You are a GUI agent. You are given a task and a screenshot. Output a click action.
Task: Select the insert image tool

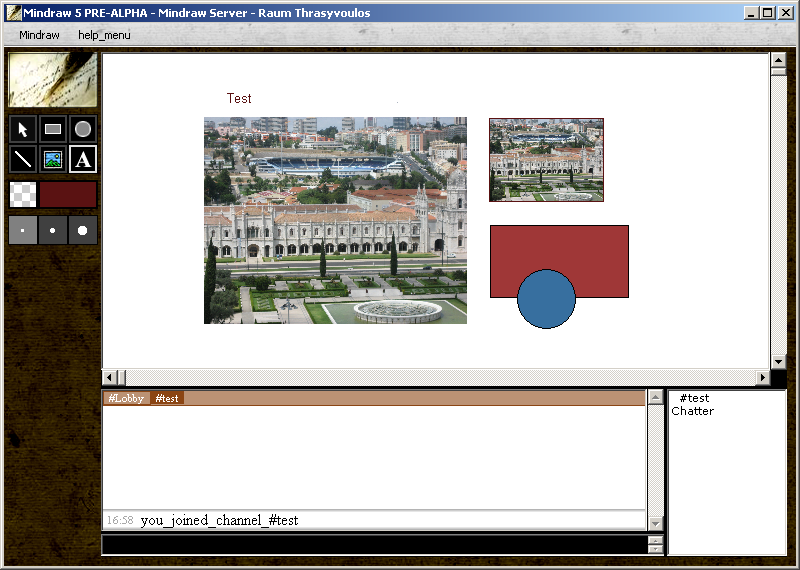pyautogui.click(x=53, y=159)
